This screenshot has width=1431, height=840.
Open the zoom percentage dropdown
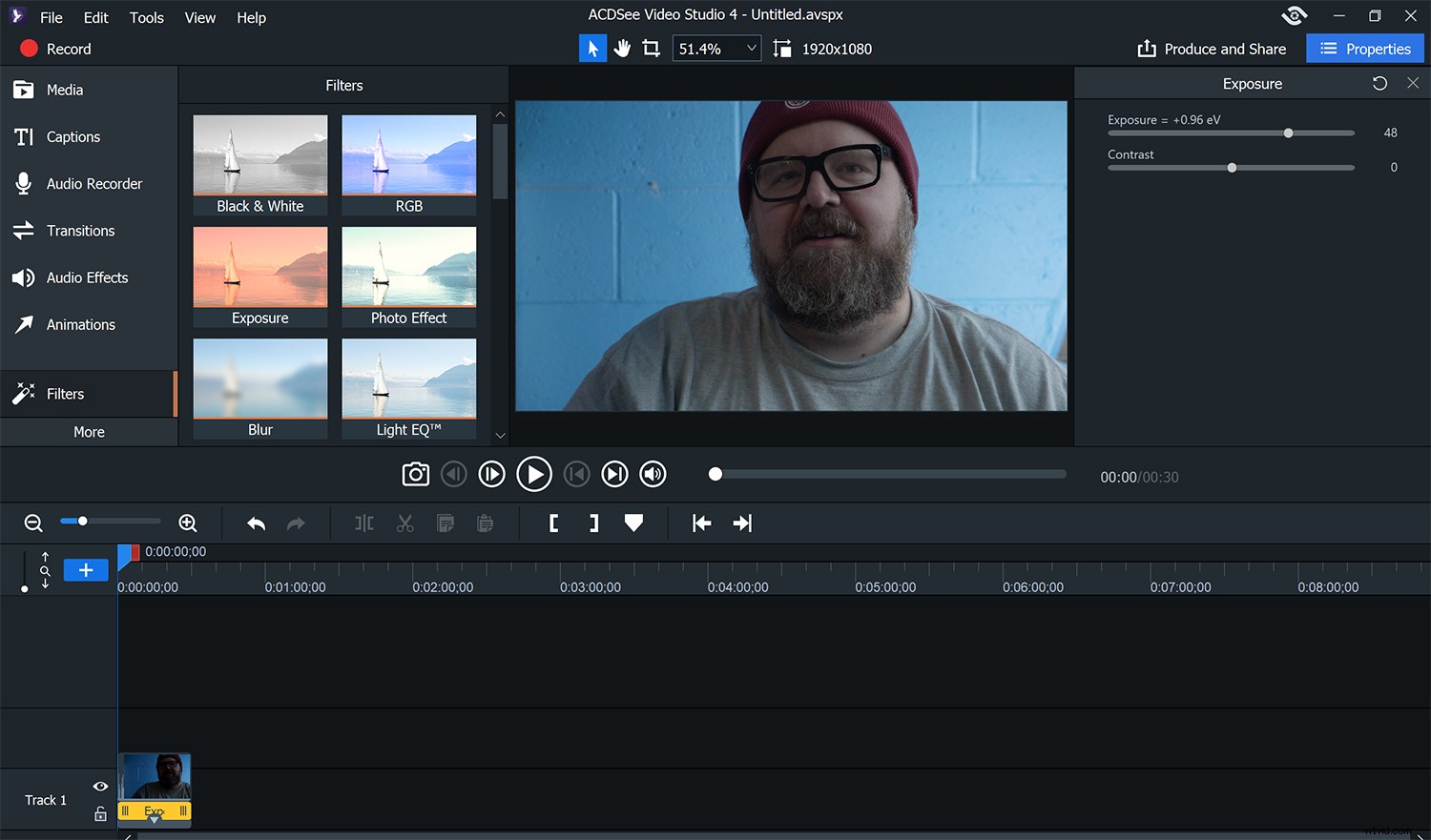point(751,48)
